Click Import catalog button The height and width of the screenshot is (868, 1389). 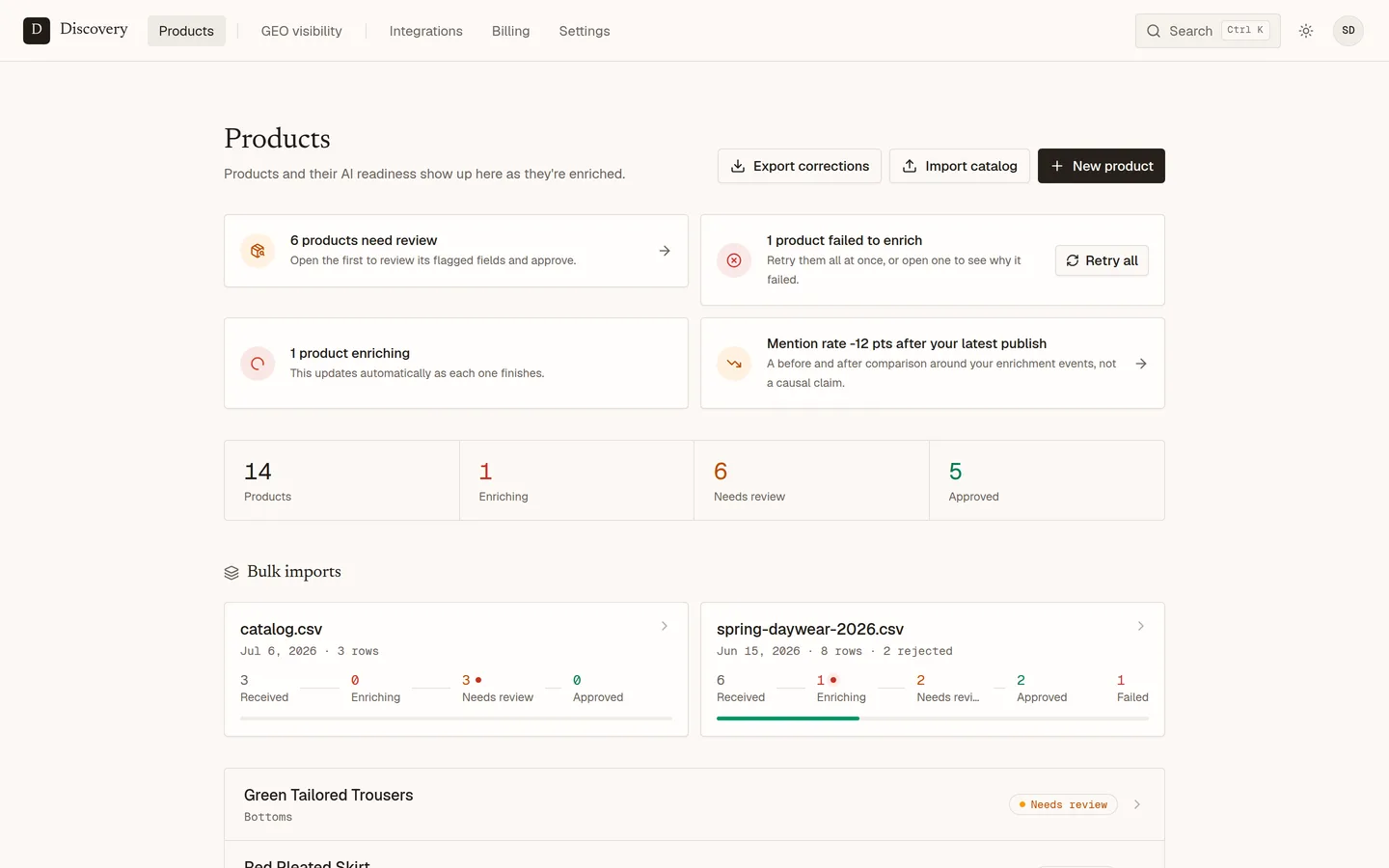(x=960, y=166)
